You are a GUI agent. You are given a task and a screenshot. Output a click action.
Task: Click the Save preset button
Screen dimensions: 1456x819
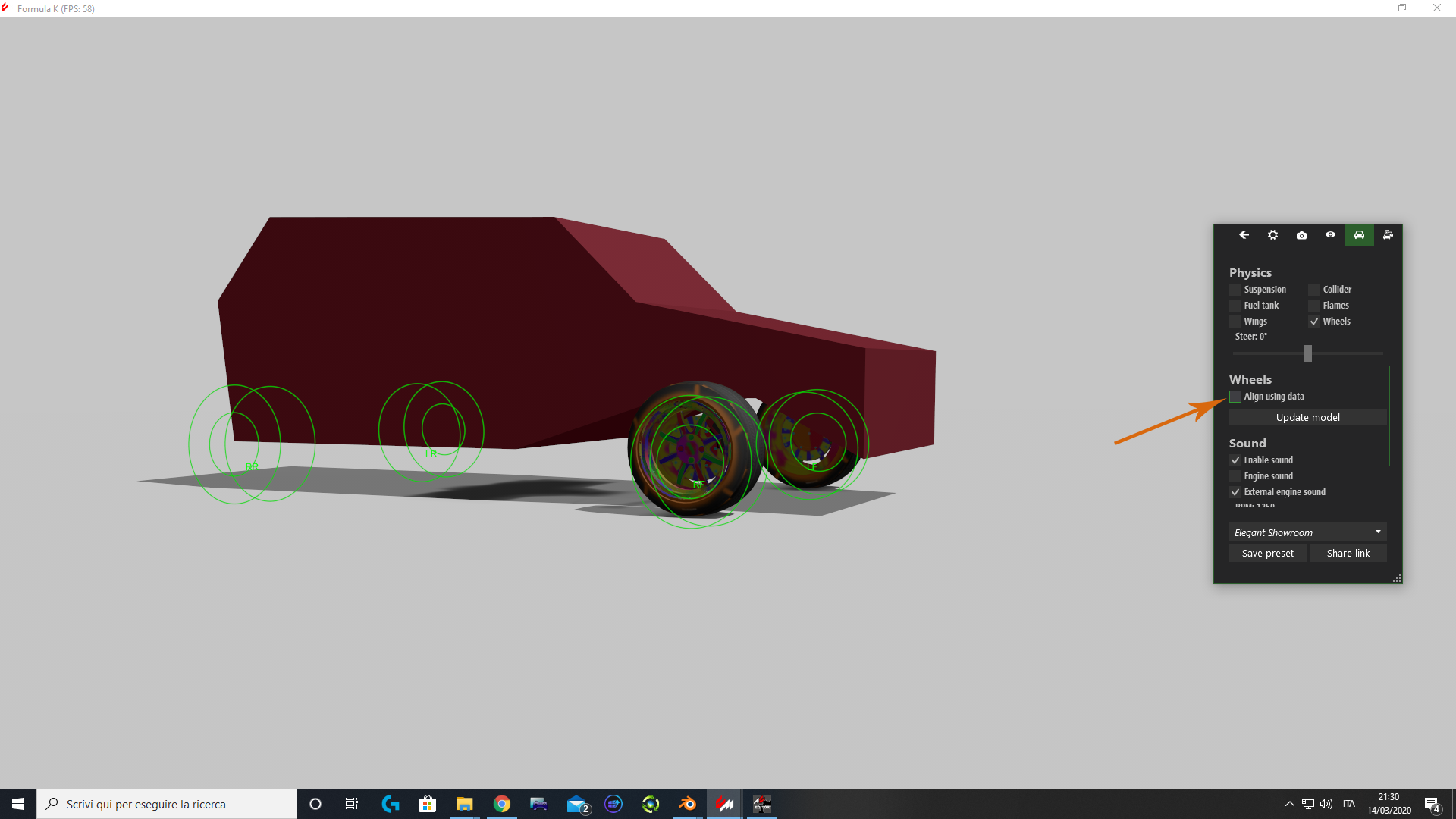click(1268, 554)
